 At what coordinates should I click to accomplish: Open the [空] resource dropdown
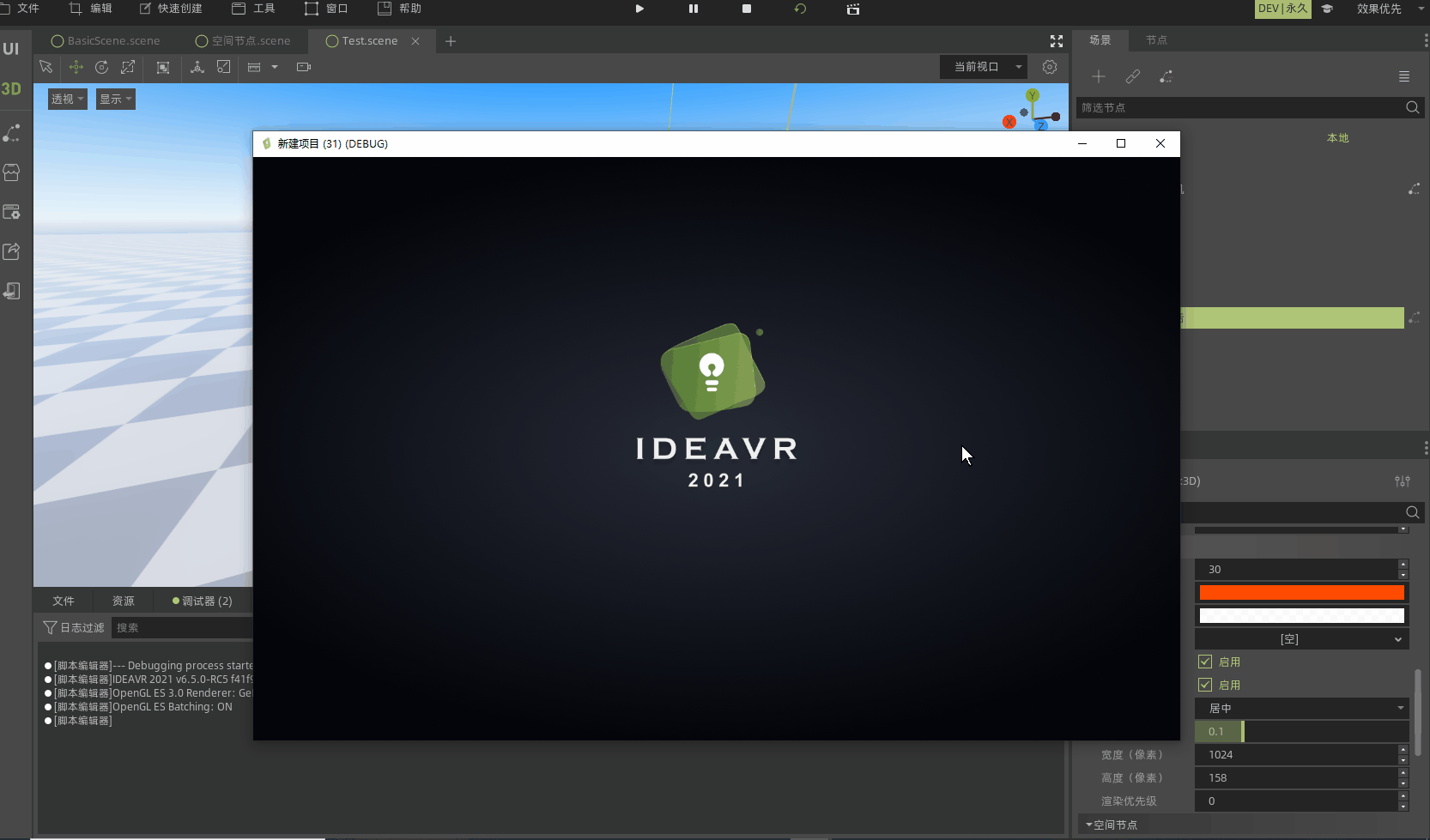tap(1302, 639)
